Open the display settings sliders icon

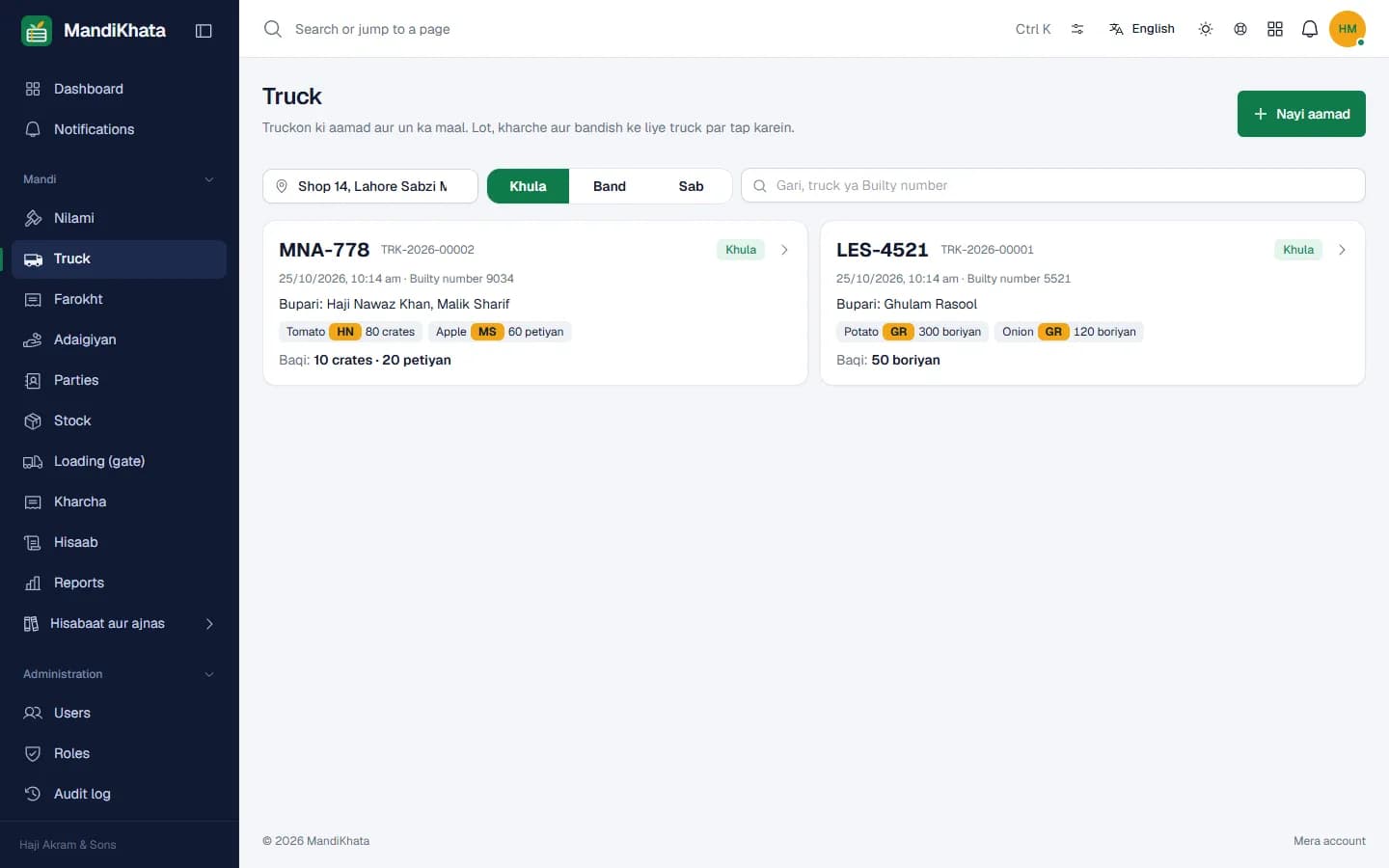tap(1077, 29)
